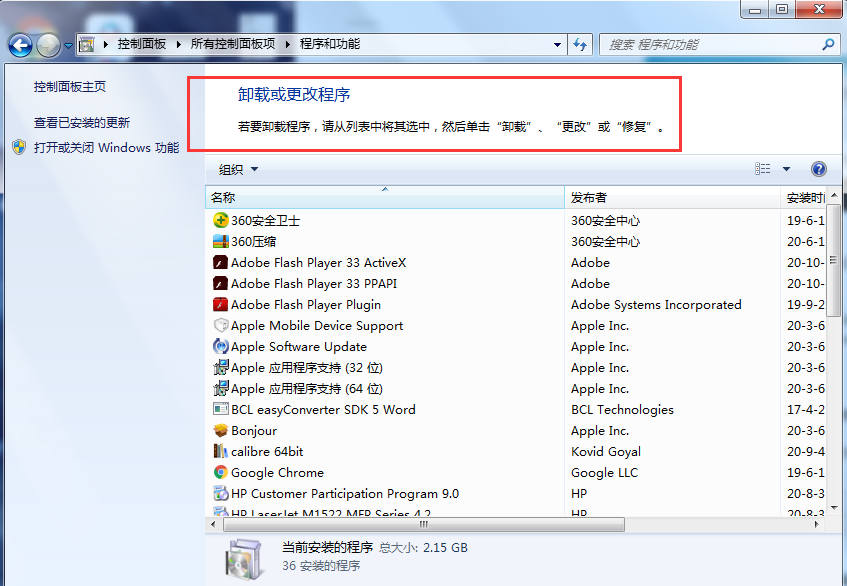This screenshot has width=847, height=586.
Task: Click Apple Mobile Device Support name
Action: click(x=317, y=326)
